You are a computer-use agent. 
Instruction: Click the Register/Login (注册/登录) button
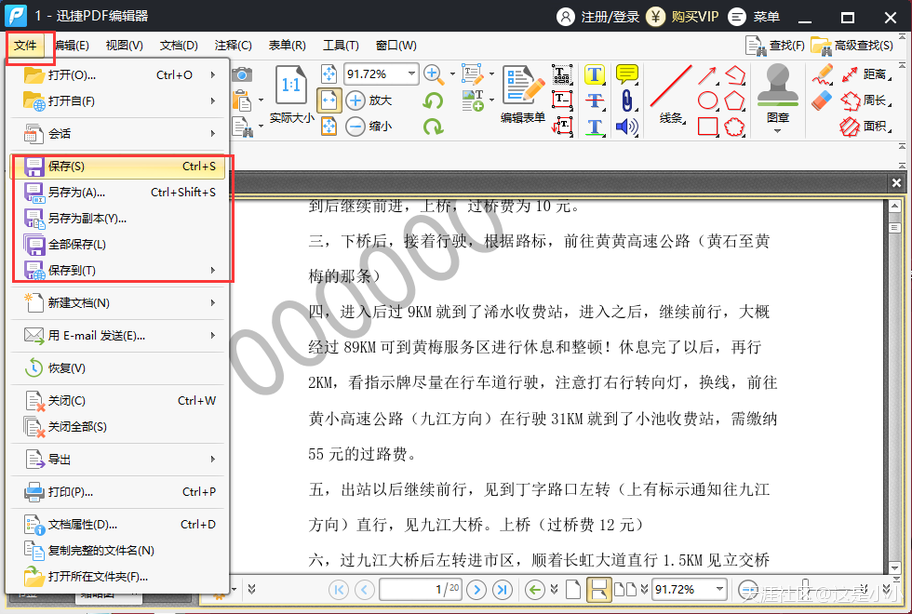tap(598, 17)
